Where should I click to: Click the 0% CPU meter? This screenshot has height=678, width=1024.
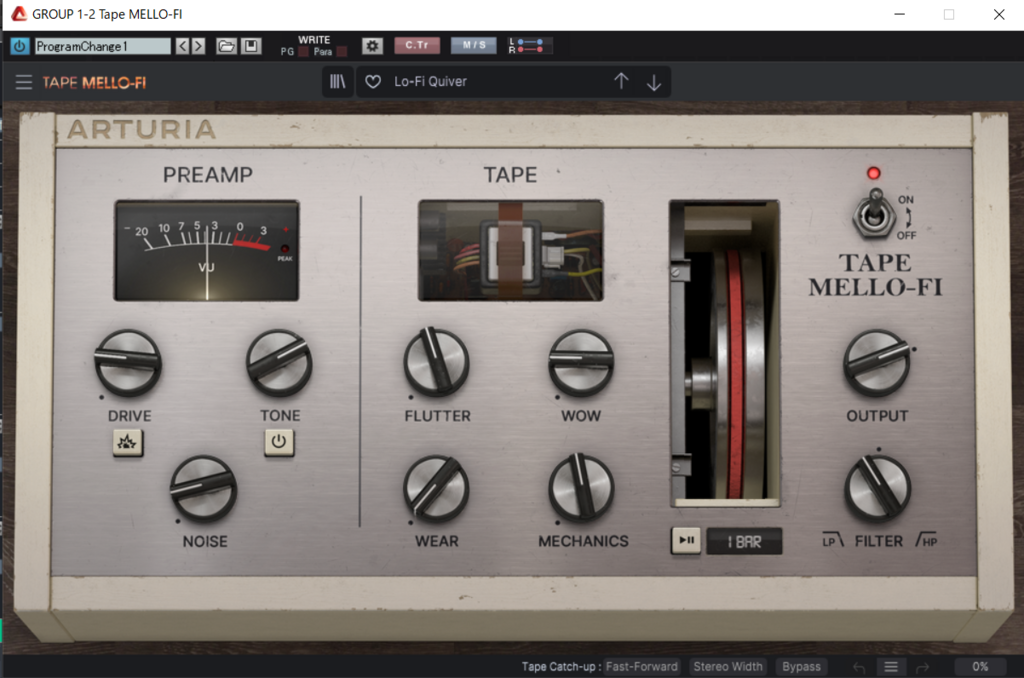(x=980, y=666)
